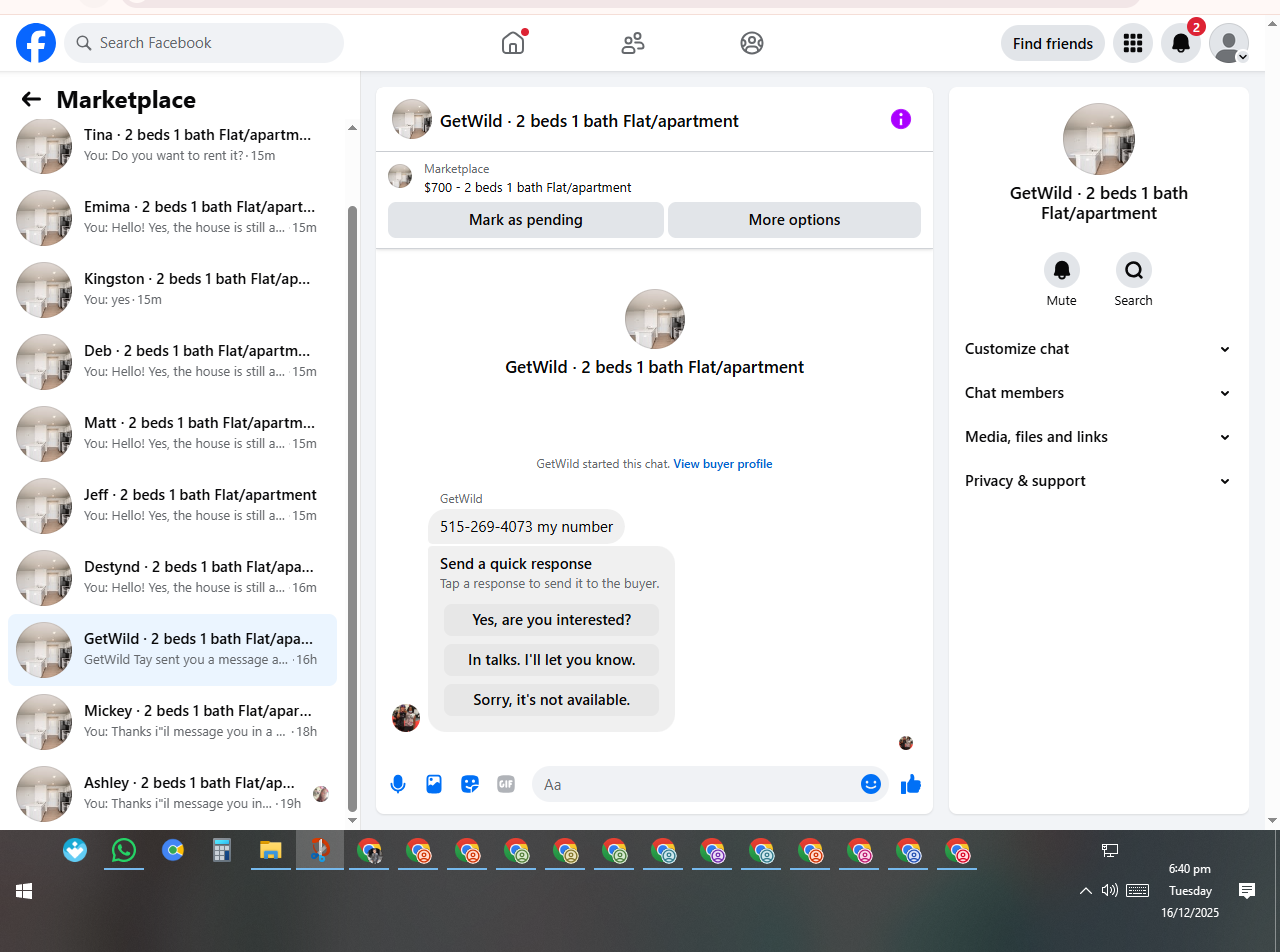1280x952 pixels.
Task: Choose a GIF to send
Action: 506,784
